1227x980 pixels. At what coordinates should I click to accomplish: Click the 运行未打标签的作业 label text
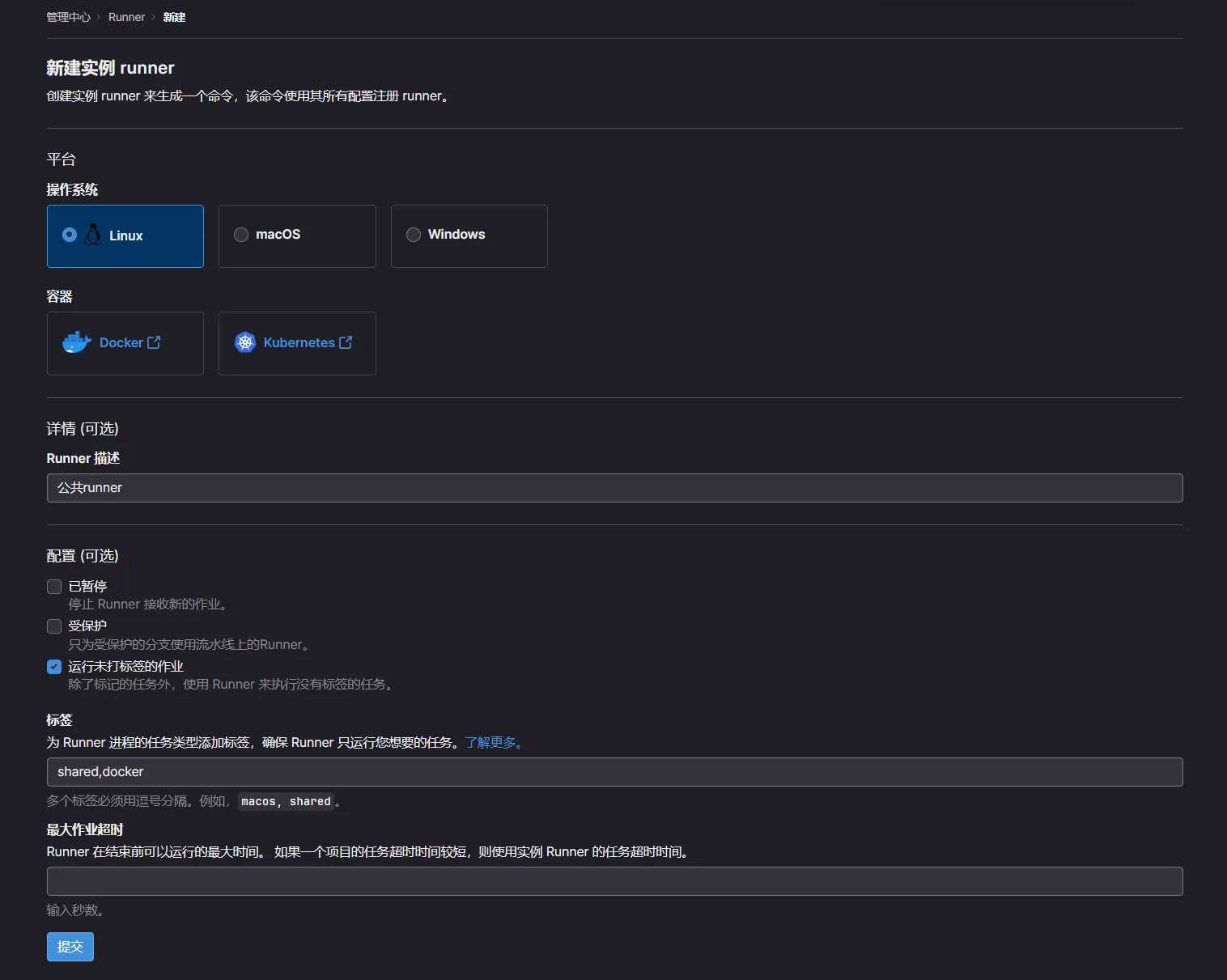[x=125, y=667]
